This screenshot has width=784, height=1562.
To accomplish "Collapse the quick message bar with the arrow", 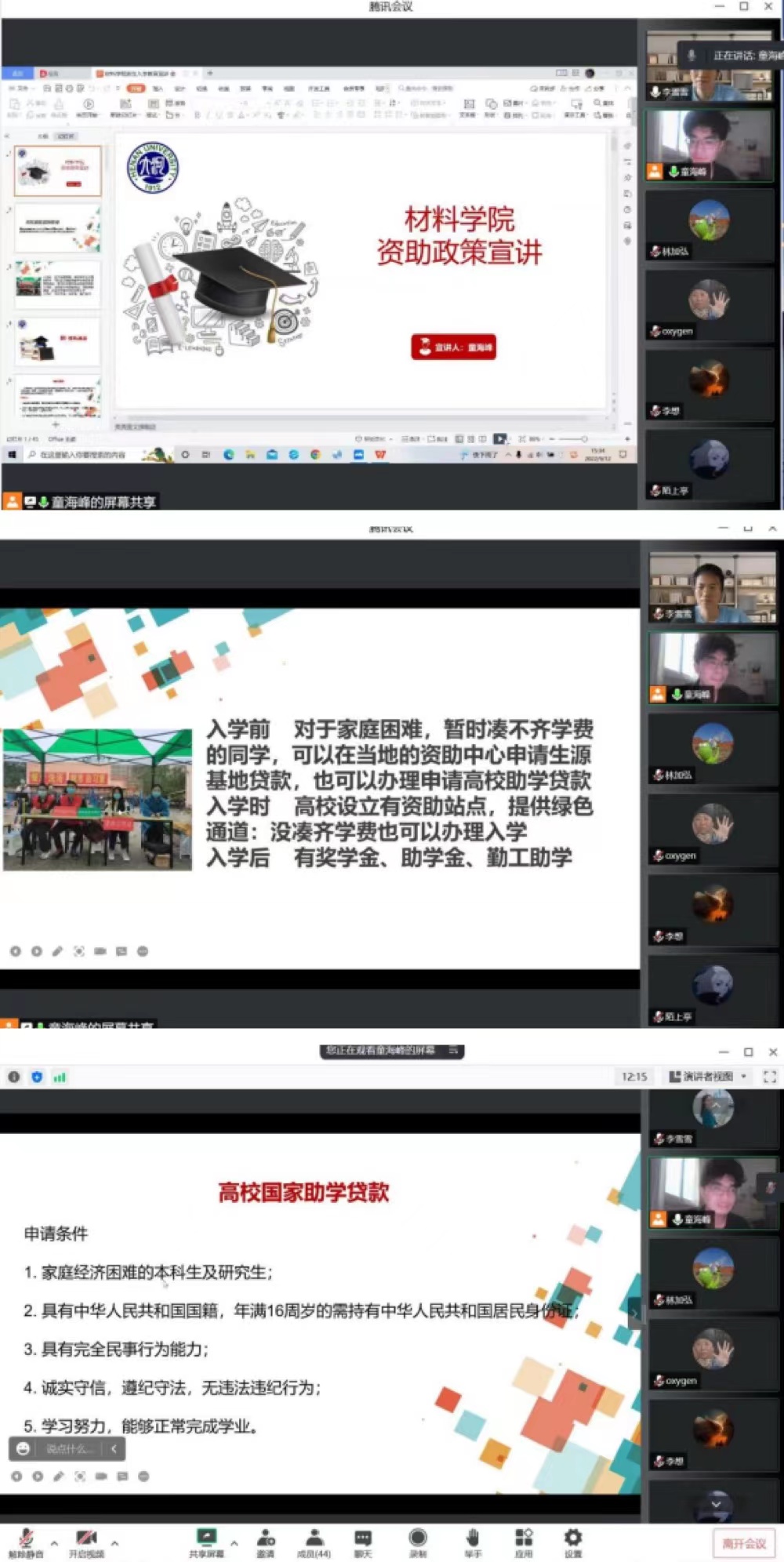I will [114, 1449].
